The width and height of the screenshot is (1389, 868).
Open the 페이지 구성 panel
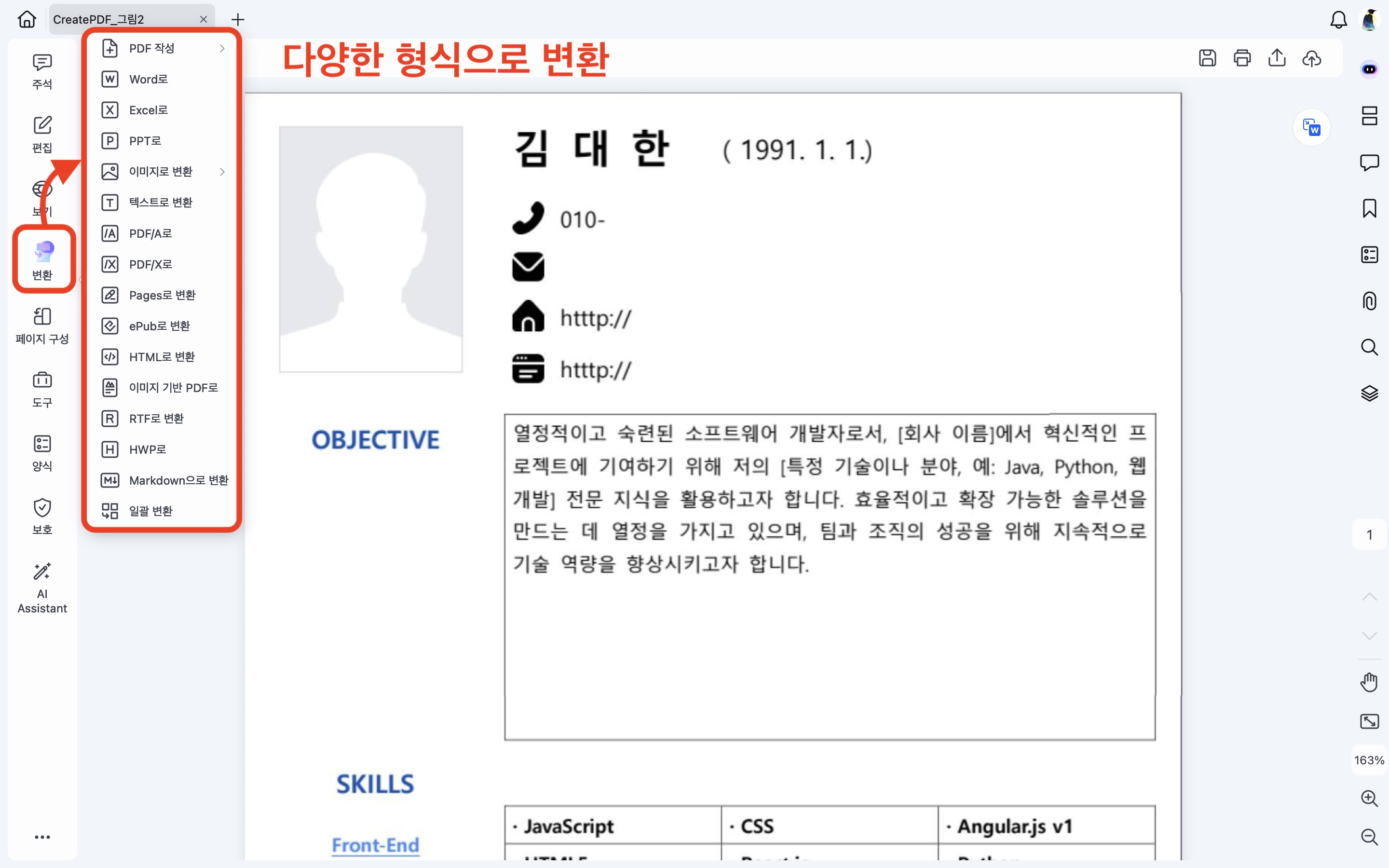click(x=41, y=325)
